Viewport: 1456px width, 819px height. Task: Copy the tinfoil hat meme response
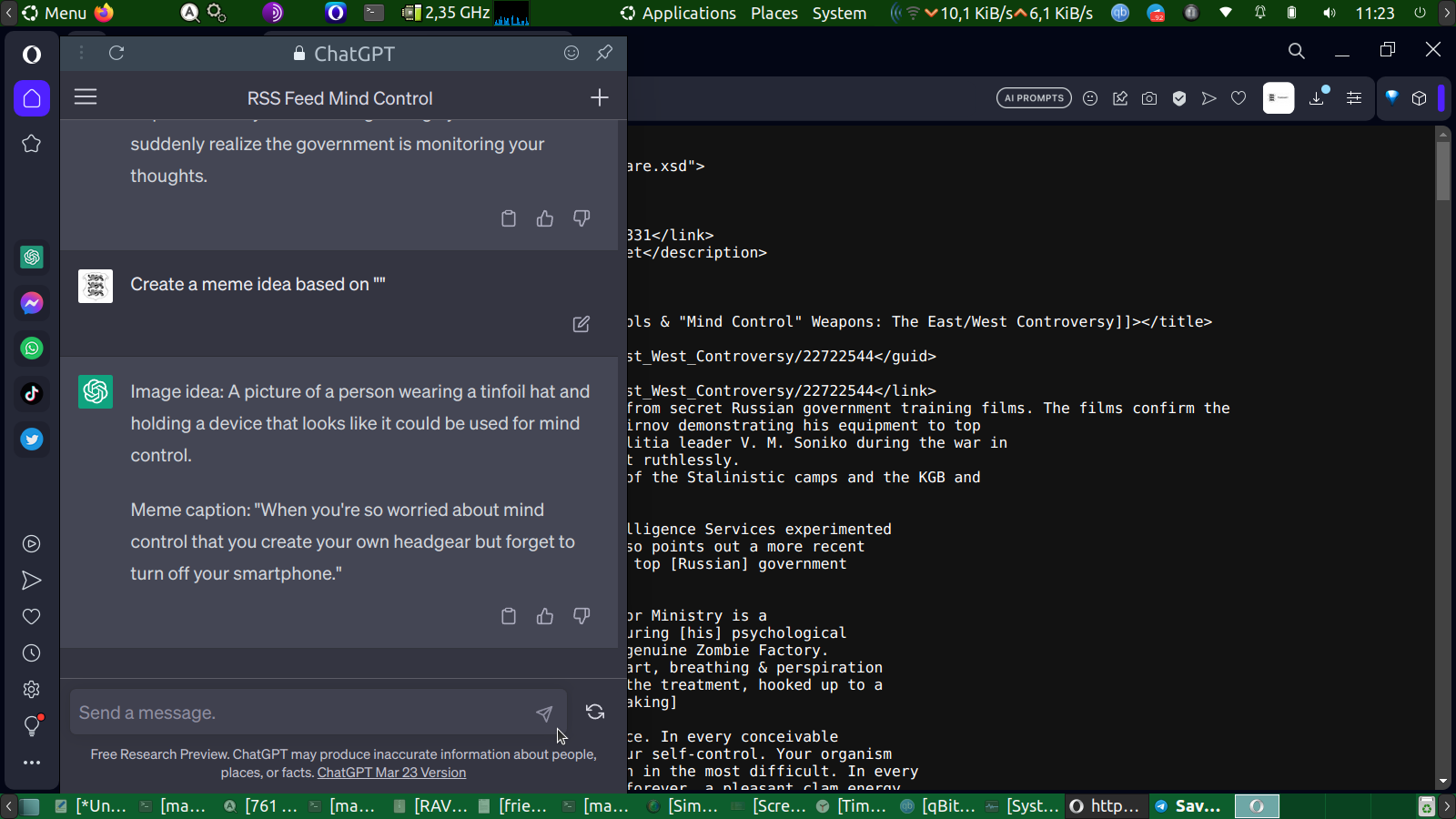point(509,616)
